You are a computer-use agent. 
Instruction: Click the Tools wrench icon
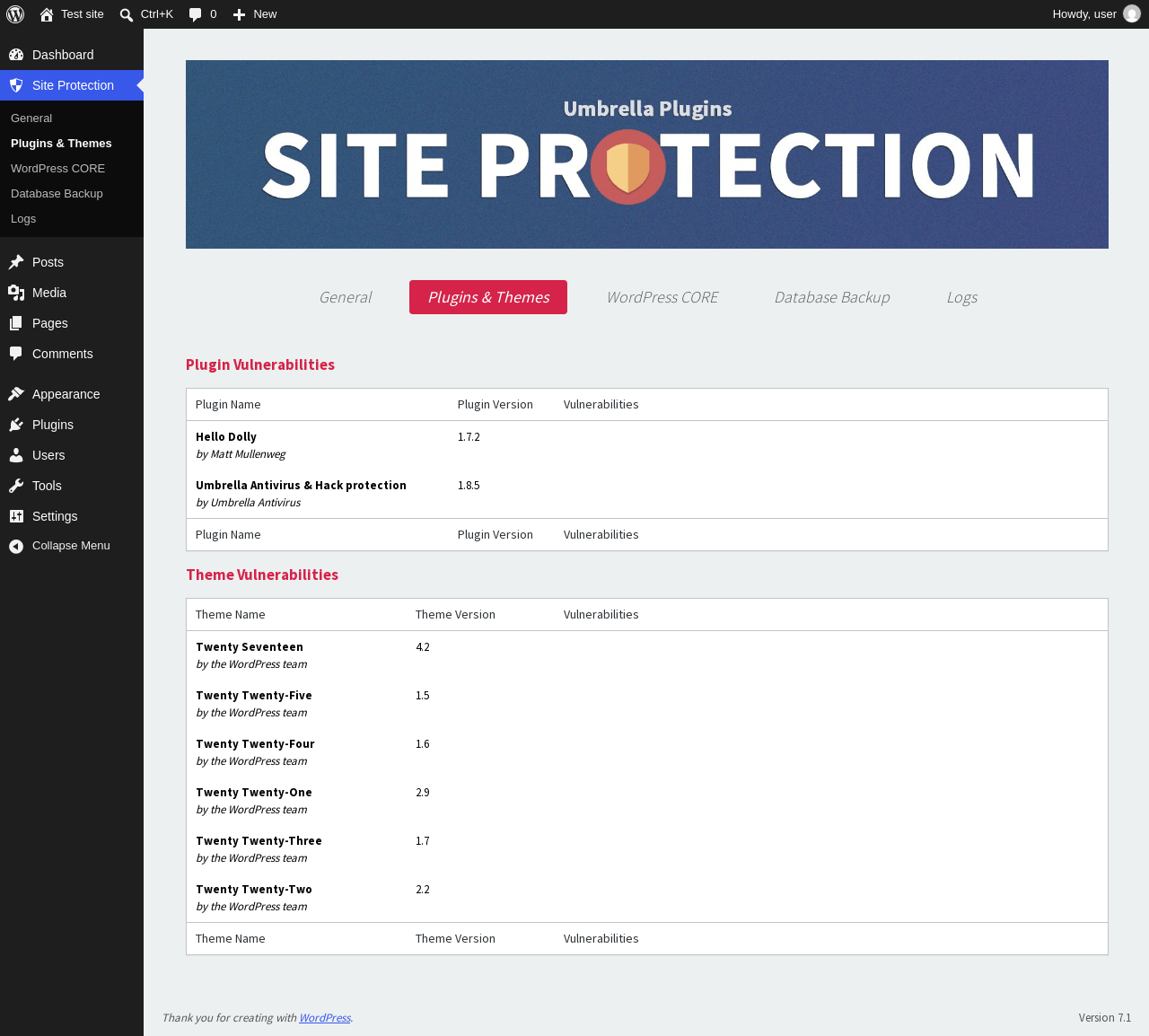16,486
